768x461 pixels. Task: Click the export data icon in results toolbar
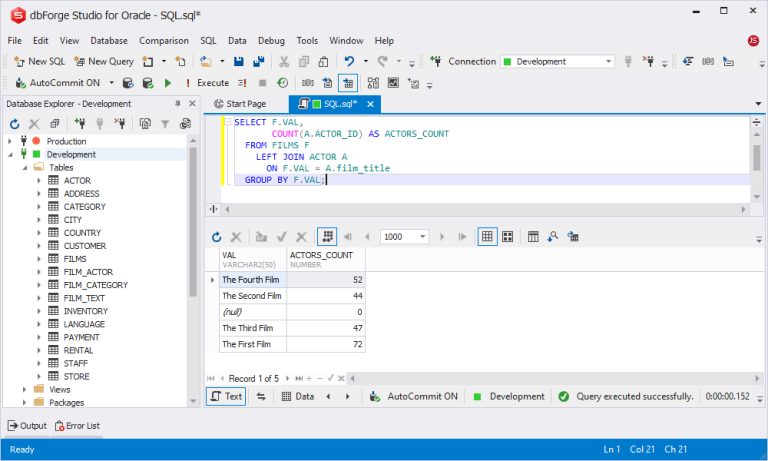pos(573,237)
